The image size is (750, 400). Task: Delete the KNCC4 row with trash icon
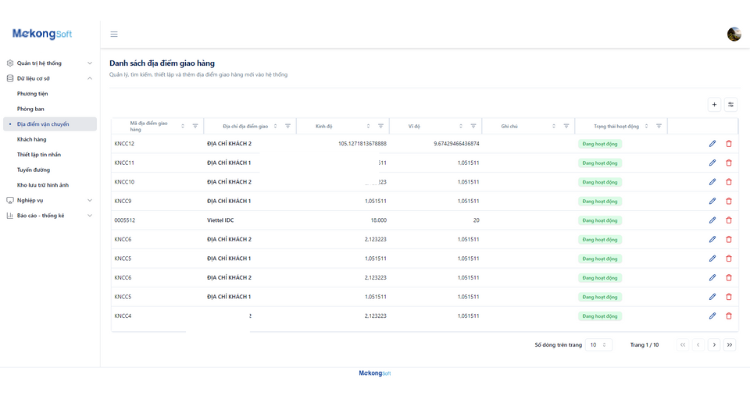click(728, 316)
